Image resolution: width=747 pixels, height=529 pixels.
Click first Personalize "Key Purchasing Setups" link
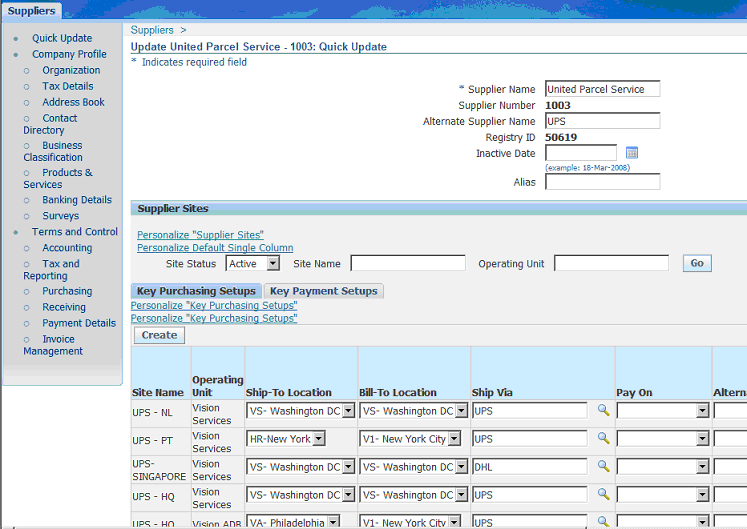[x=214, y=305]
